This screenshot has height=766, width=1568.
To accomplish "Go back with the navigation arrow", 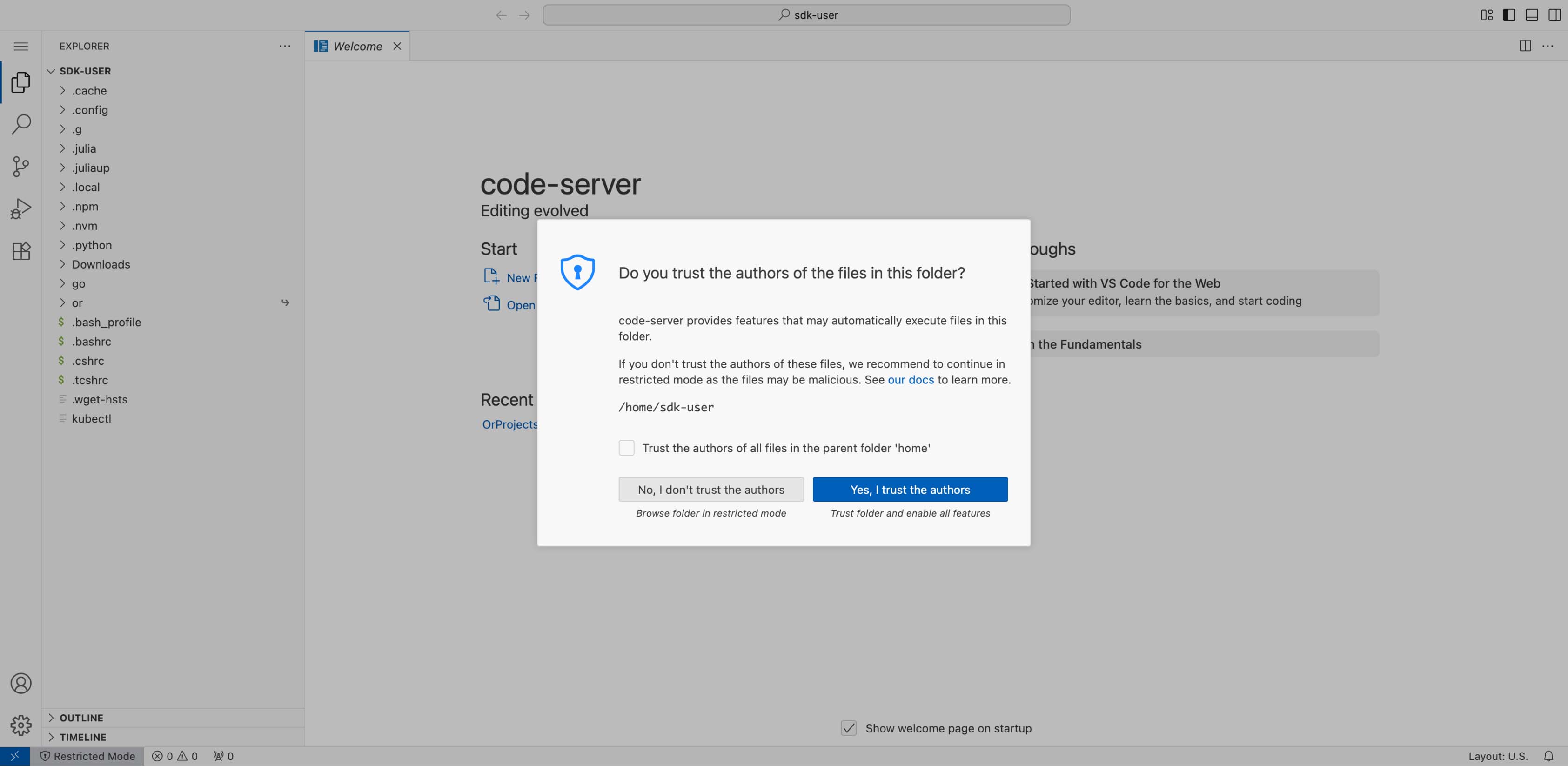I will [x=501, y=15].
